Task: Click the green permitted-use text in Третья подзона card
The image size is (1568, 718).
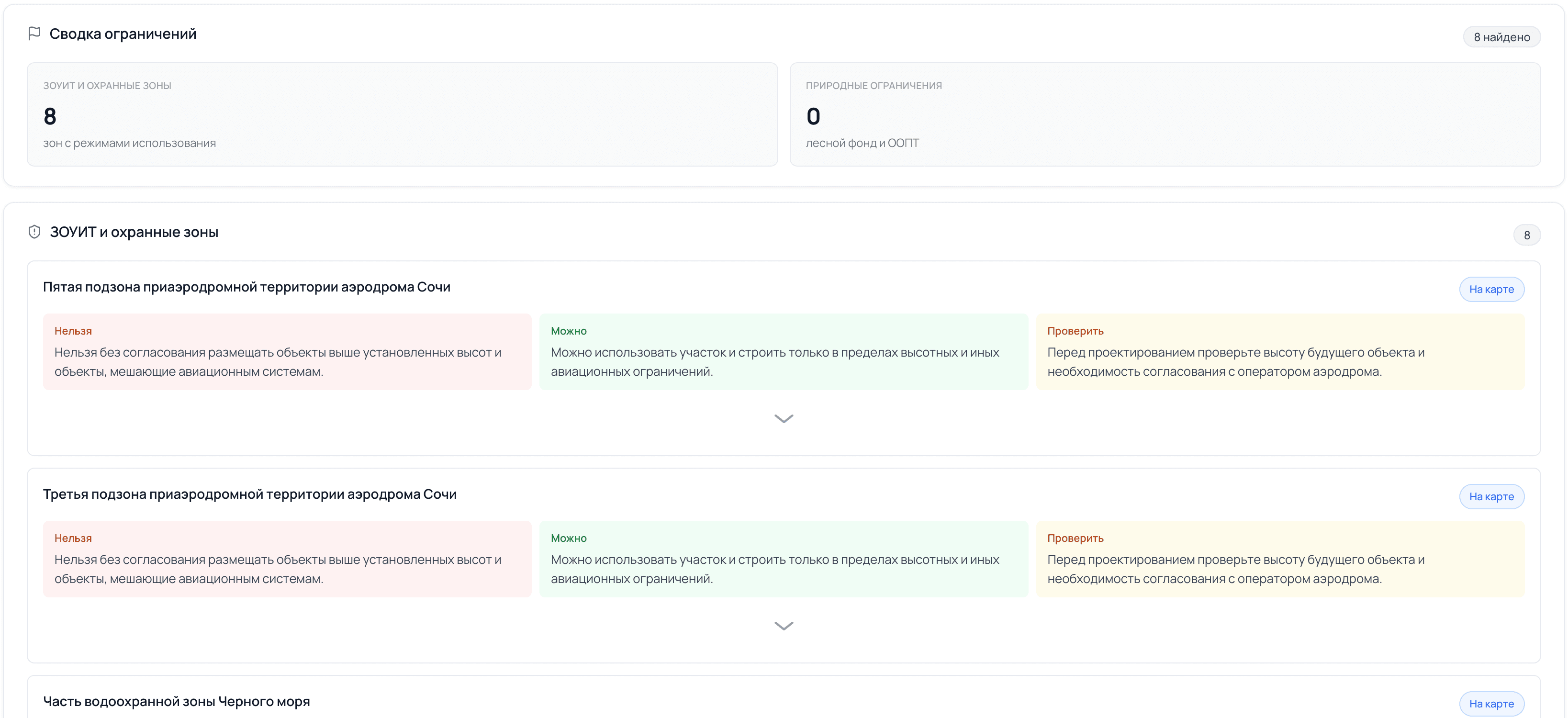Action: coord(775,569)
